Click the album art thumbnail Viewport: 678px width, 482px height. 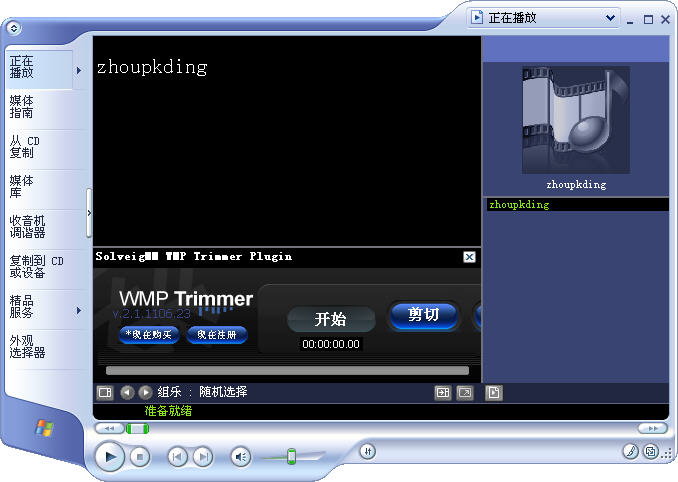click(x=576, y=120)
